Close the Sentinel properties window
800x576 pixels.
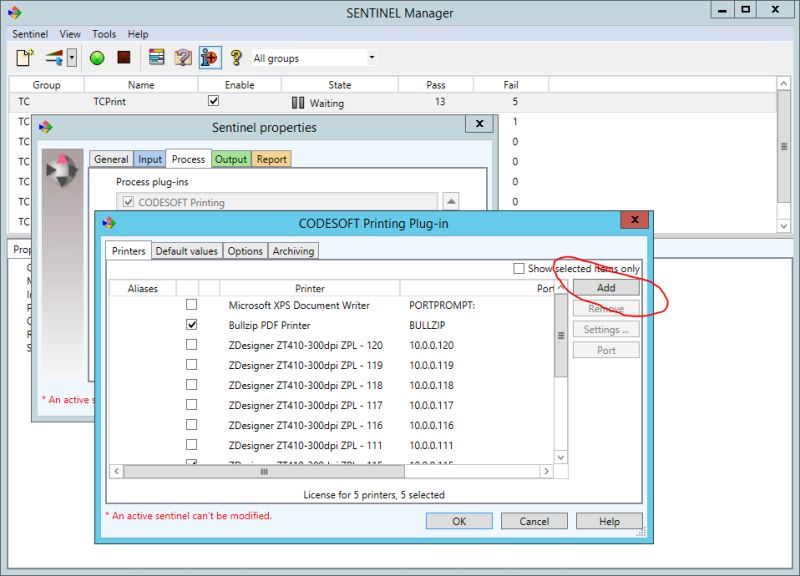480,123
